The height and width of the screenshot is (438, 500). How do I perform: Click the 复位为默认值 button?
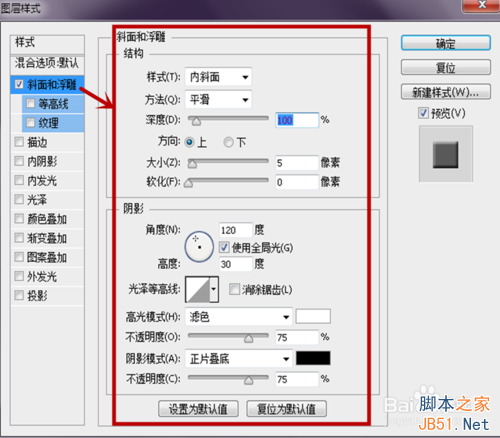[286, 409]
